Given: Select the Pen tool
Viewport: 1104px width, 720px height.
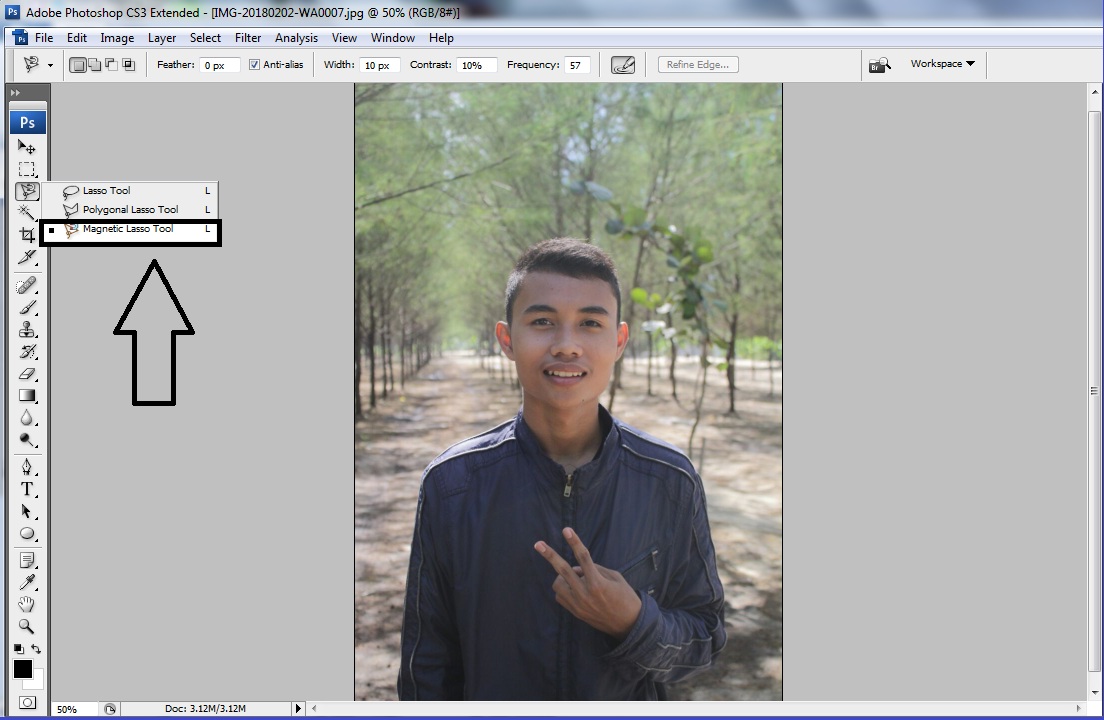Looking at the screenshot, I should [27, 467].
